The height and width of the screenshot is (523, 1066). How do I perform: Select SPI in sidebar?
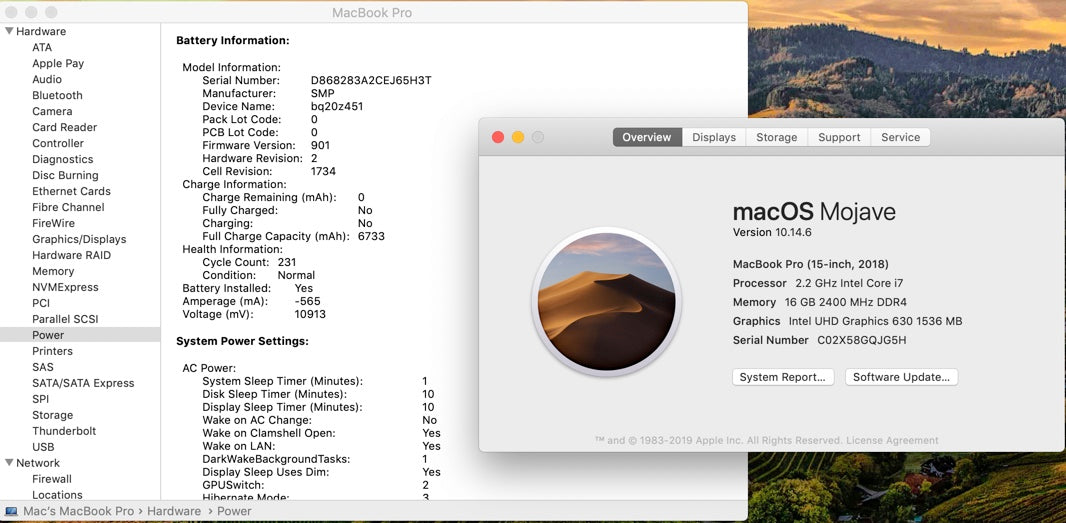(40, 399)
